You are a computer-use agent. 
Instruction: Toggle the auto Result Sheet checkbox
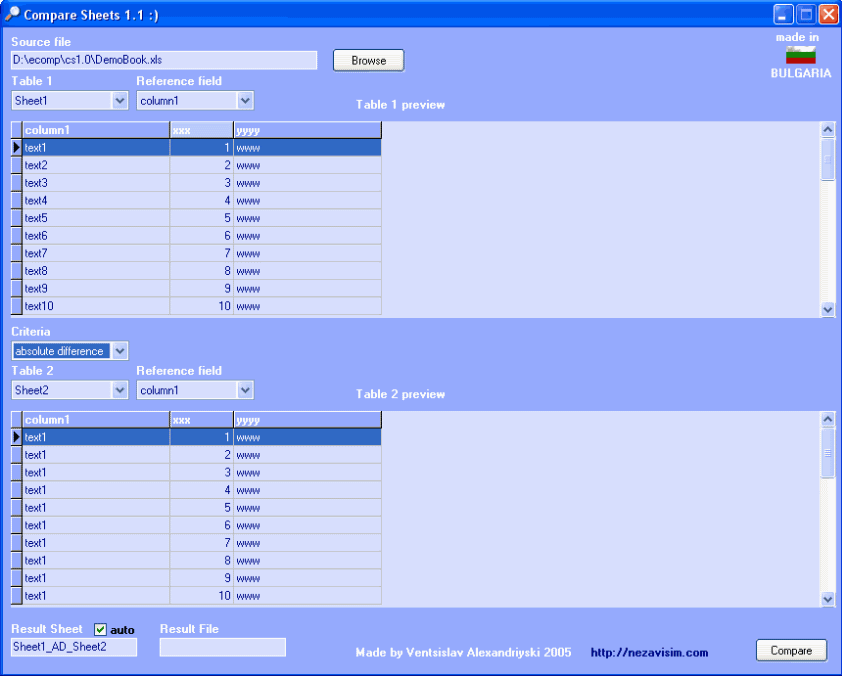coord(100,629)
